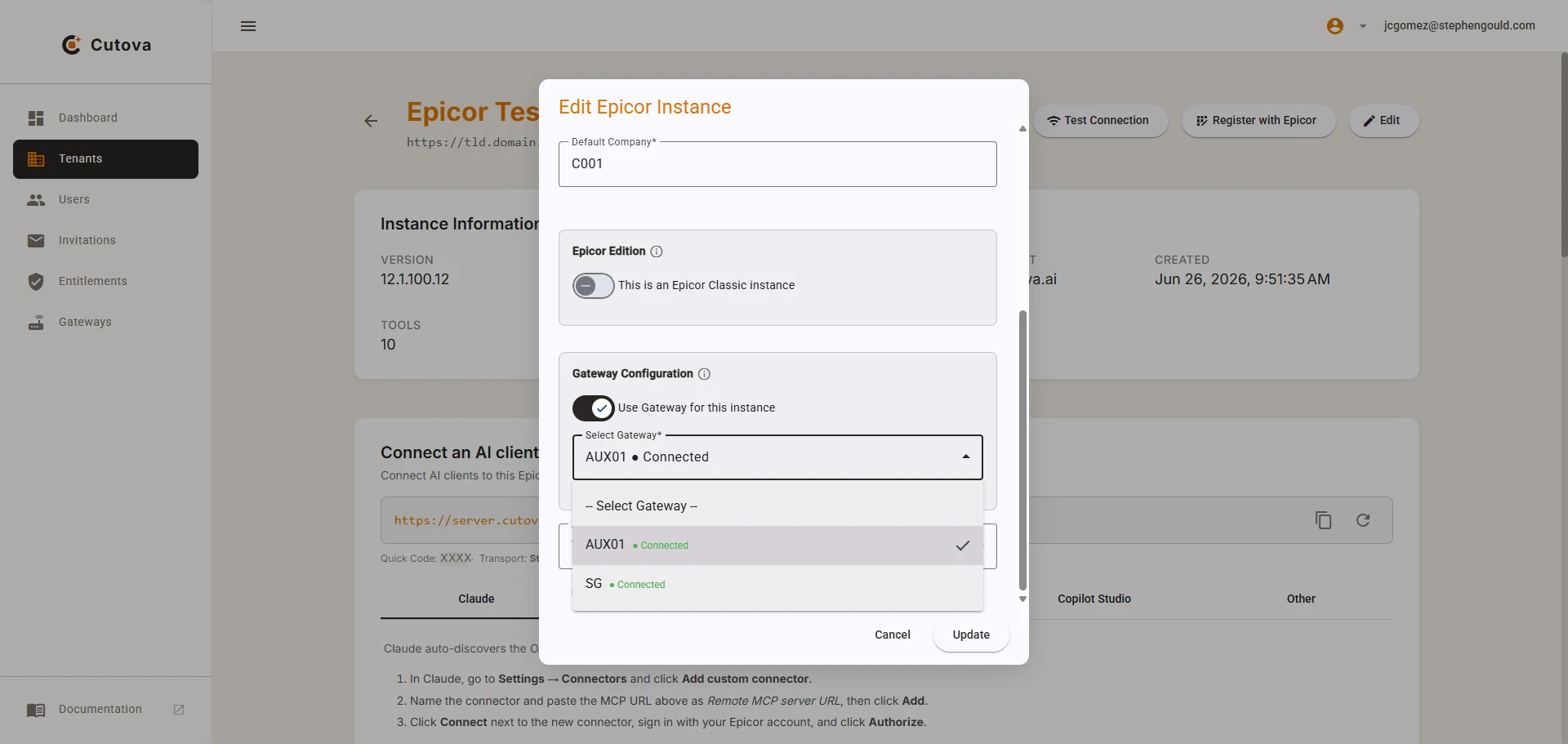Viewport: 1568px width, 744px height.
Task: Open Gateways in the sidebar
Action: coord(105,323)
